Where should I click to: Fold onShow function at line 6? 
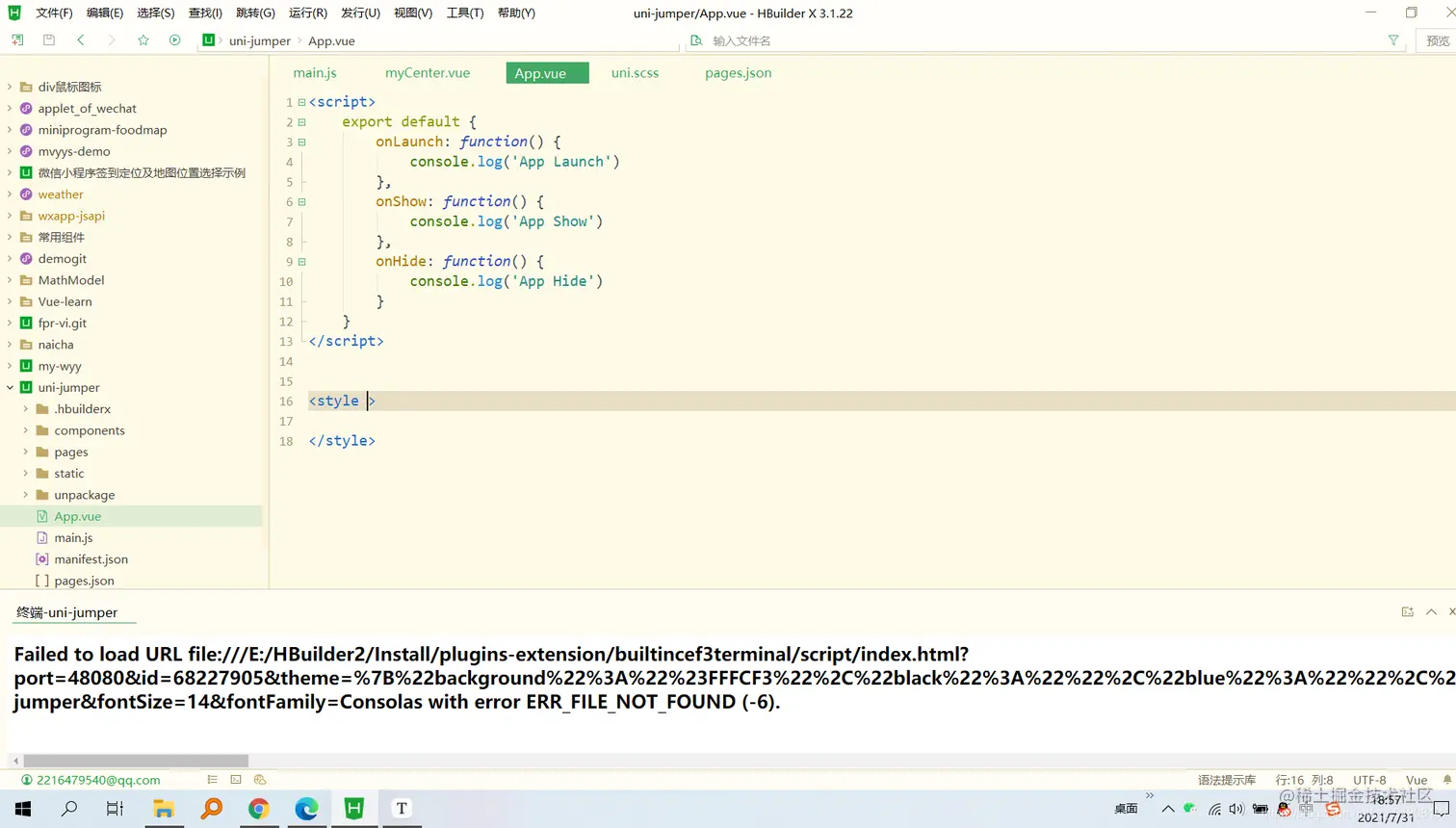click(x=301, y=202)
